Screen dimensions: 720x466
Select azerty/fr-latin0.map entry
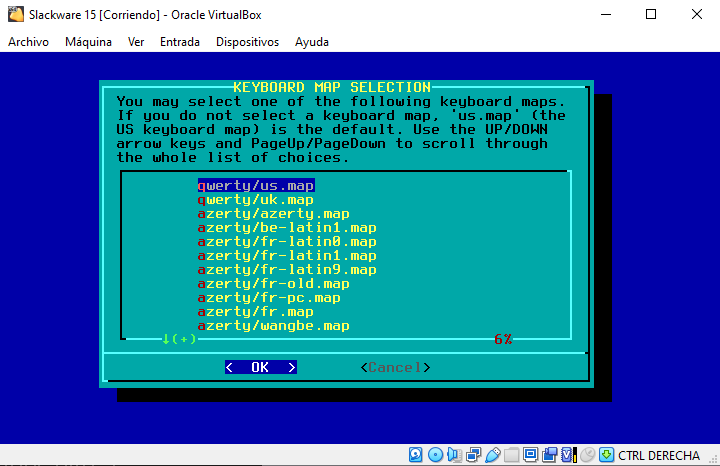tap(287, 241)
